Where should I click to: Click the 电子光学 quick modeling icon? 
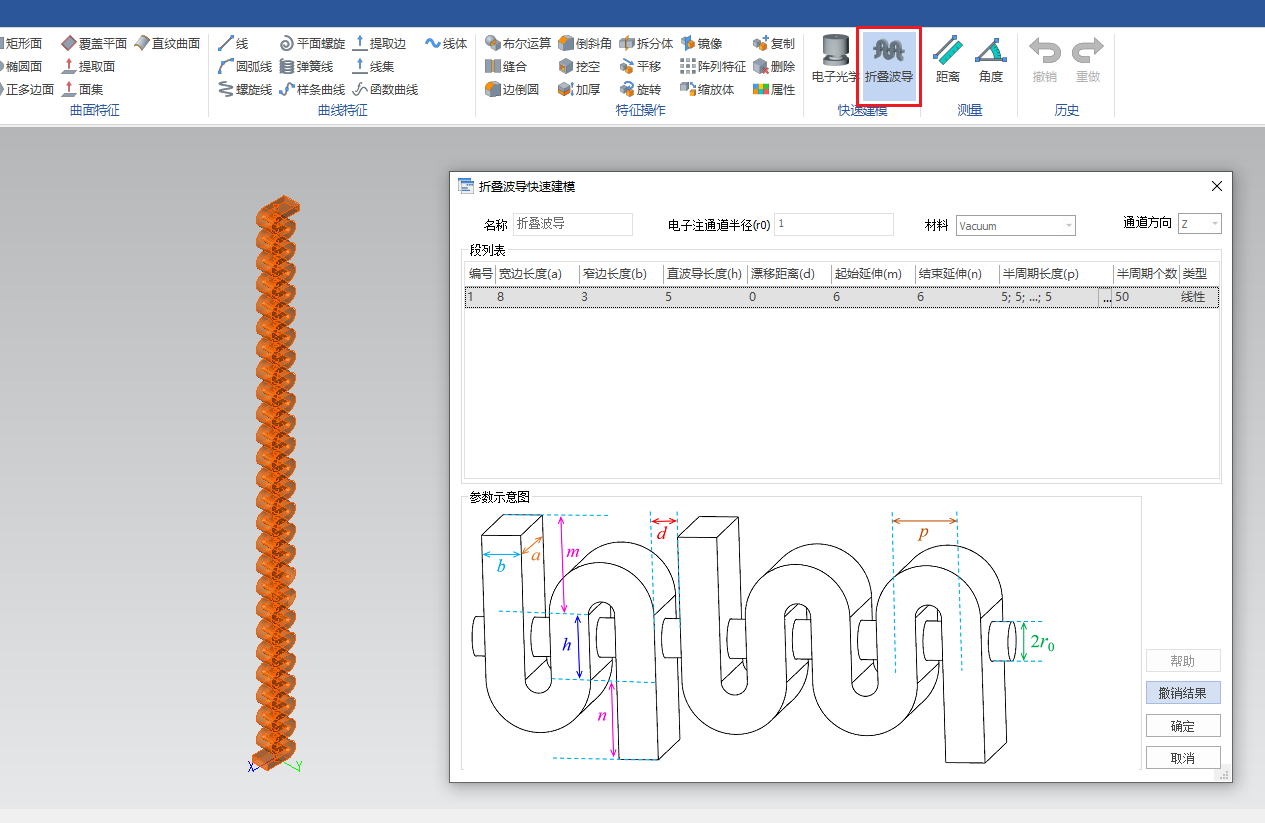coord(834,60)
